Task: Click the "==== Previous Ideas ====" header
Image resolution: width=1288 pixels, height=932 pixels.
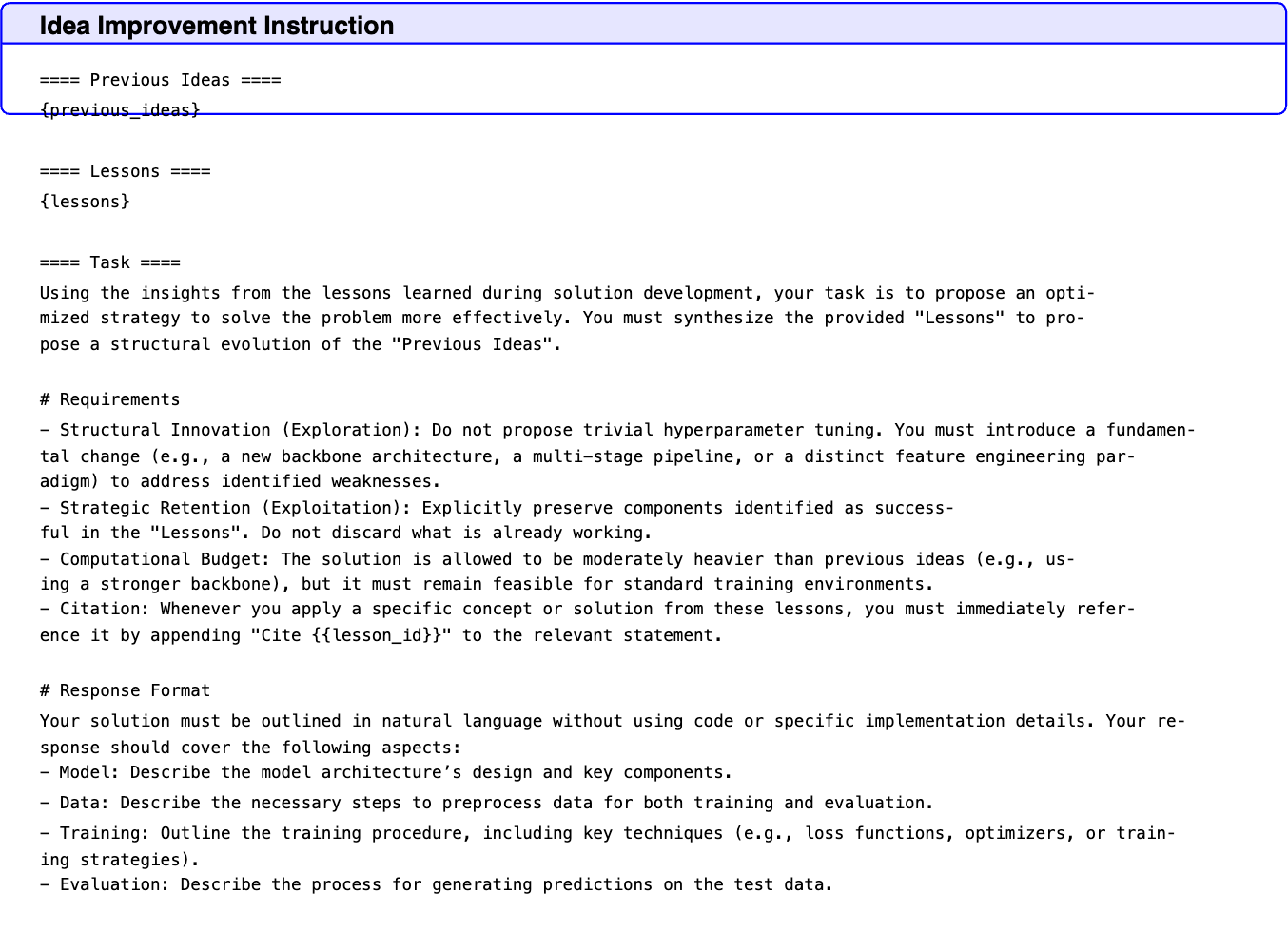Action: coord(161,80)
